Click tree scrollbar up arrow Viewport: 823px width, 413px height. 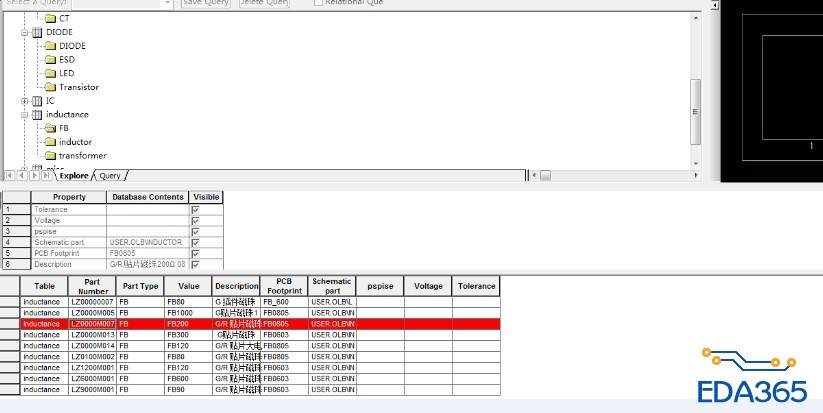tap(696, 18)
